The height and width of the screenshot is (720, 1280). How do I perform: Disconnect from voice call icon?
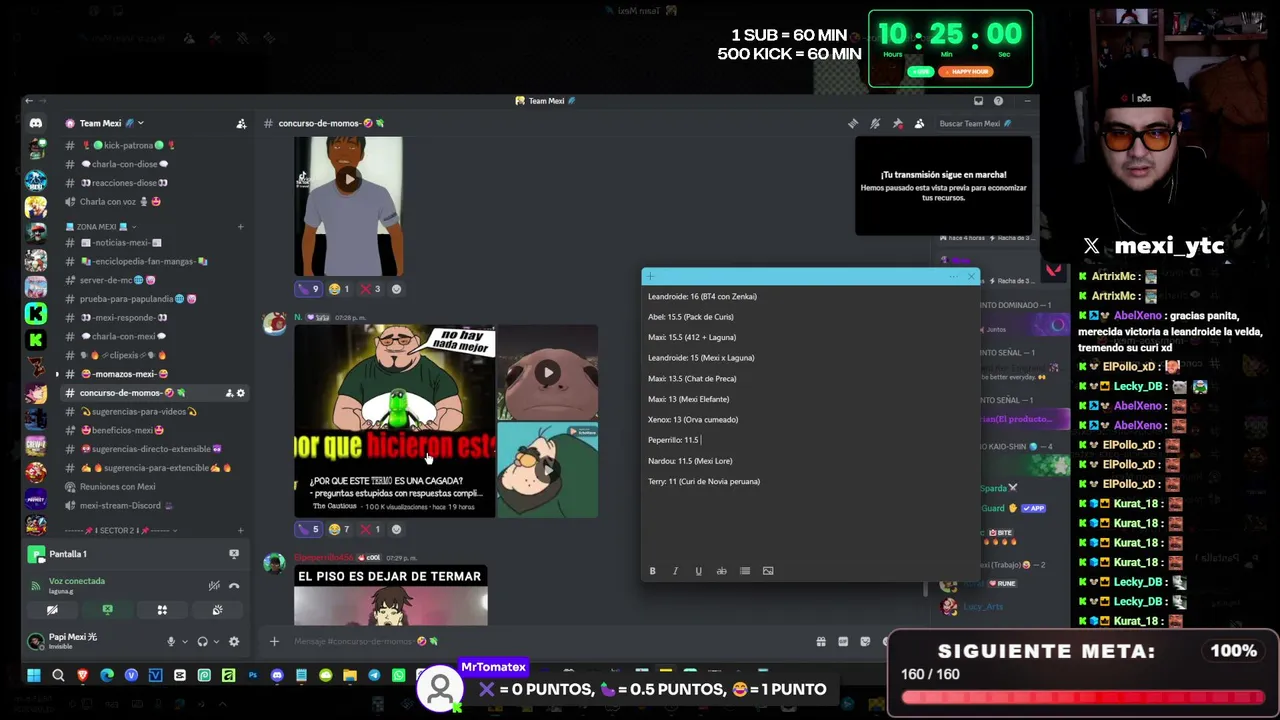point(234,586)
